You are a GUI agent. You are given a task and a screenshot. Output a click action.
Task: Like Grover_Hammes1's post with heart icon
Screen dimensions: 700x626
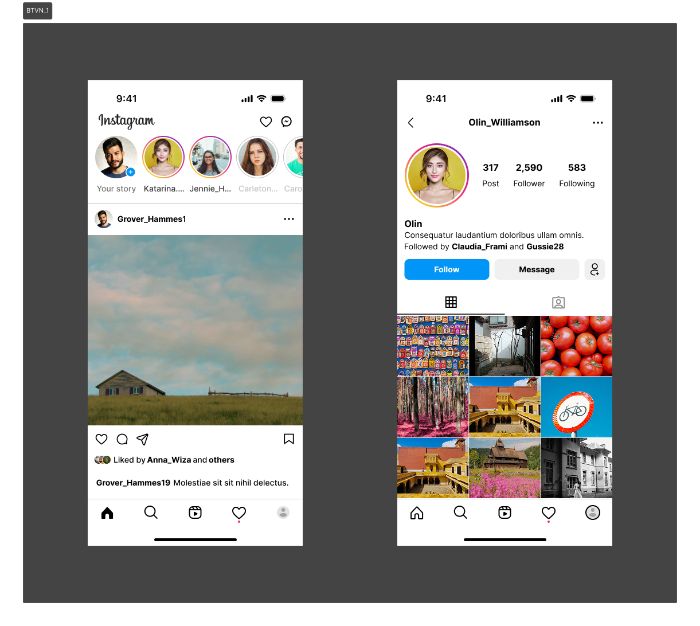101,439
